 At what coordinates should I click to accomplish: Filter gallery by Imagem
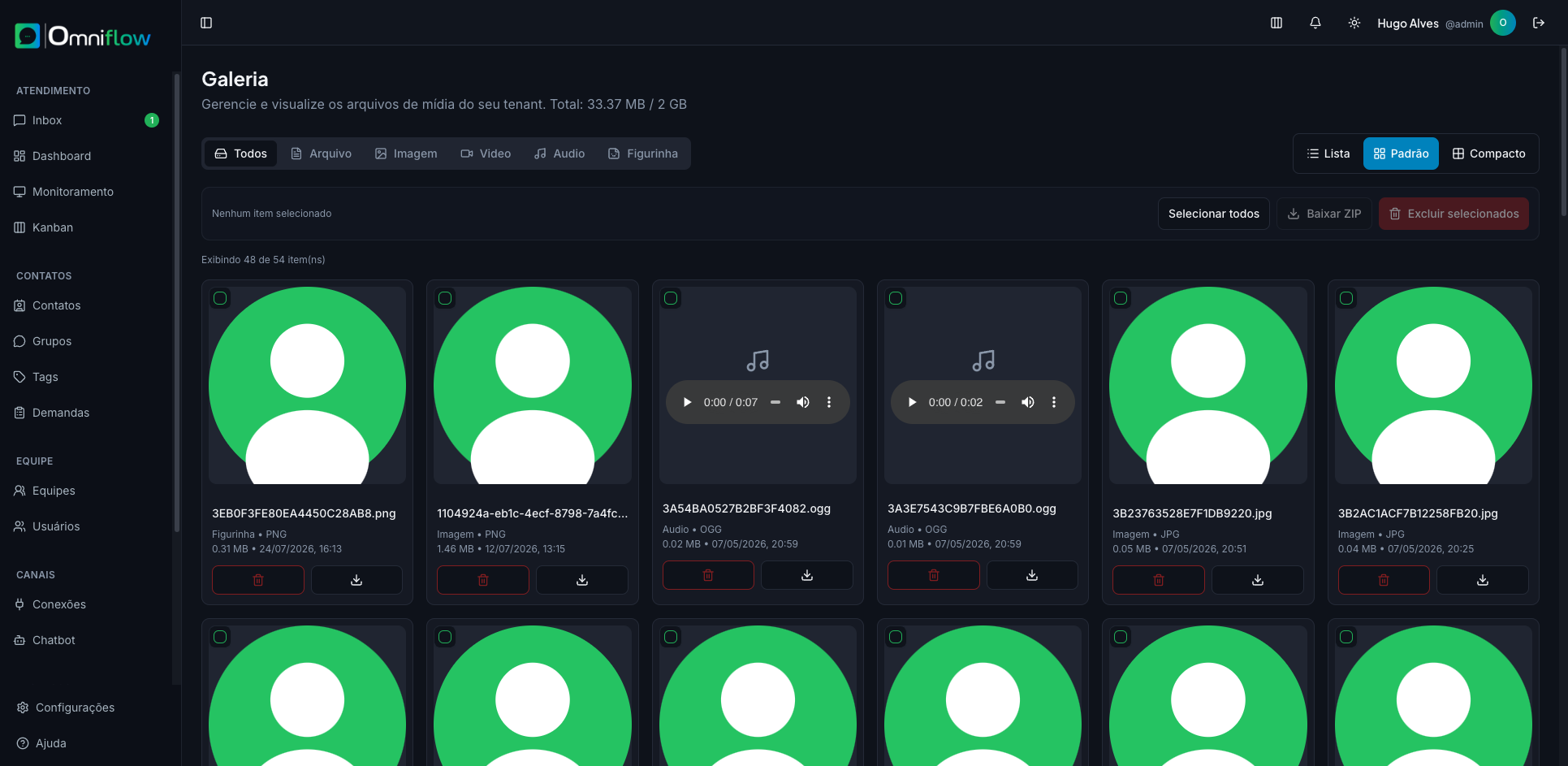coord(406,154)
